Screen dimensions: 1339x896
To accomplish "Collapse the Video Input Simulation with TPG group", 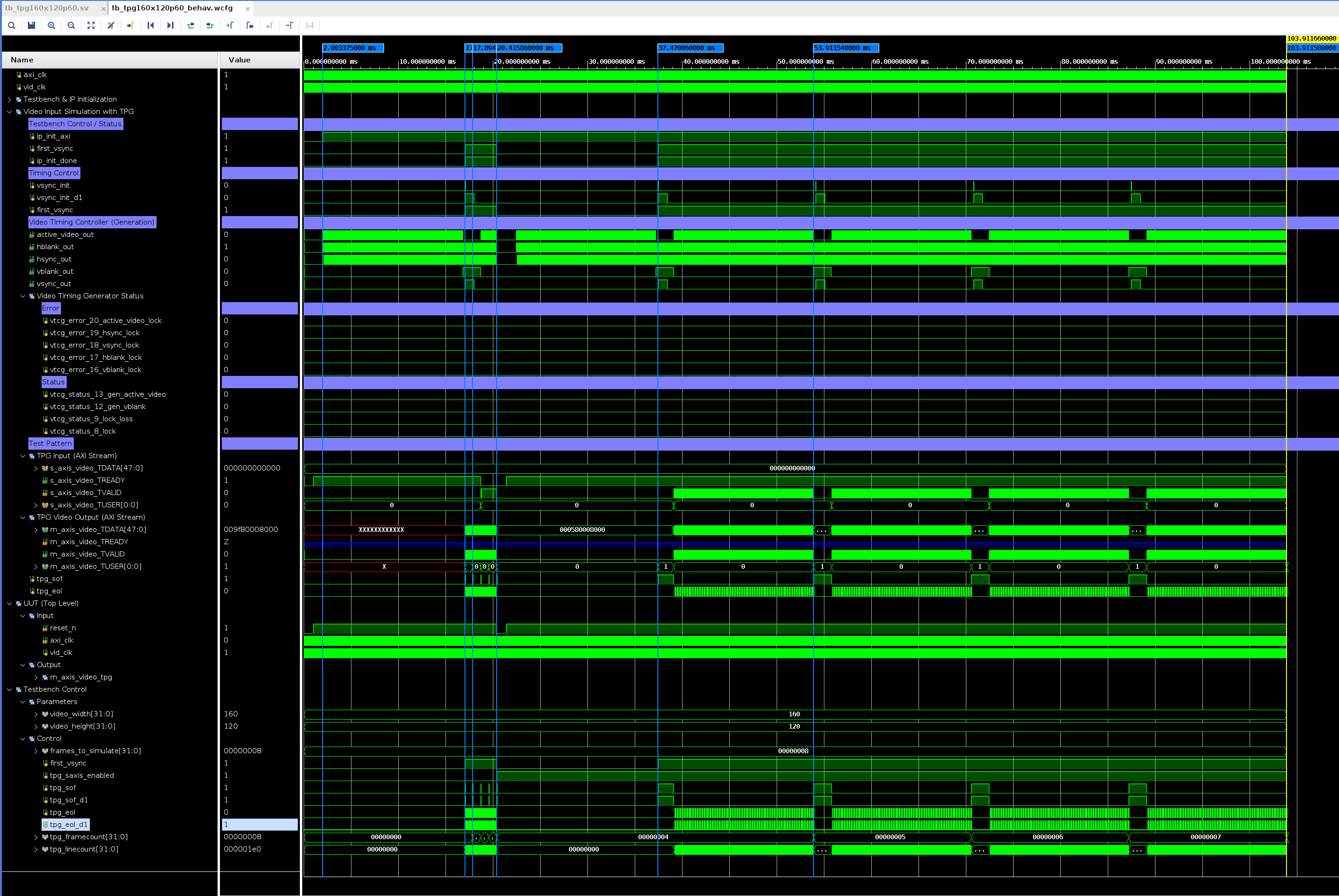I will 9,112.
